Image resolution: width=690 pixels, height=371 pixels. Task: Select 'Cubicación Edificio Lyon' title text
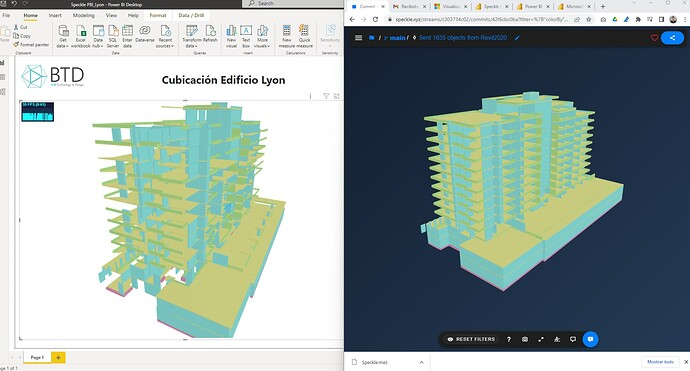point(223,80)
